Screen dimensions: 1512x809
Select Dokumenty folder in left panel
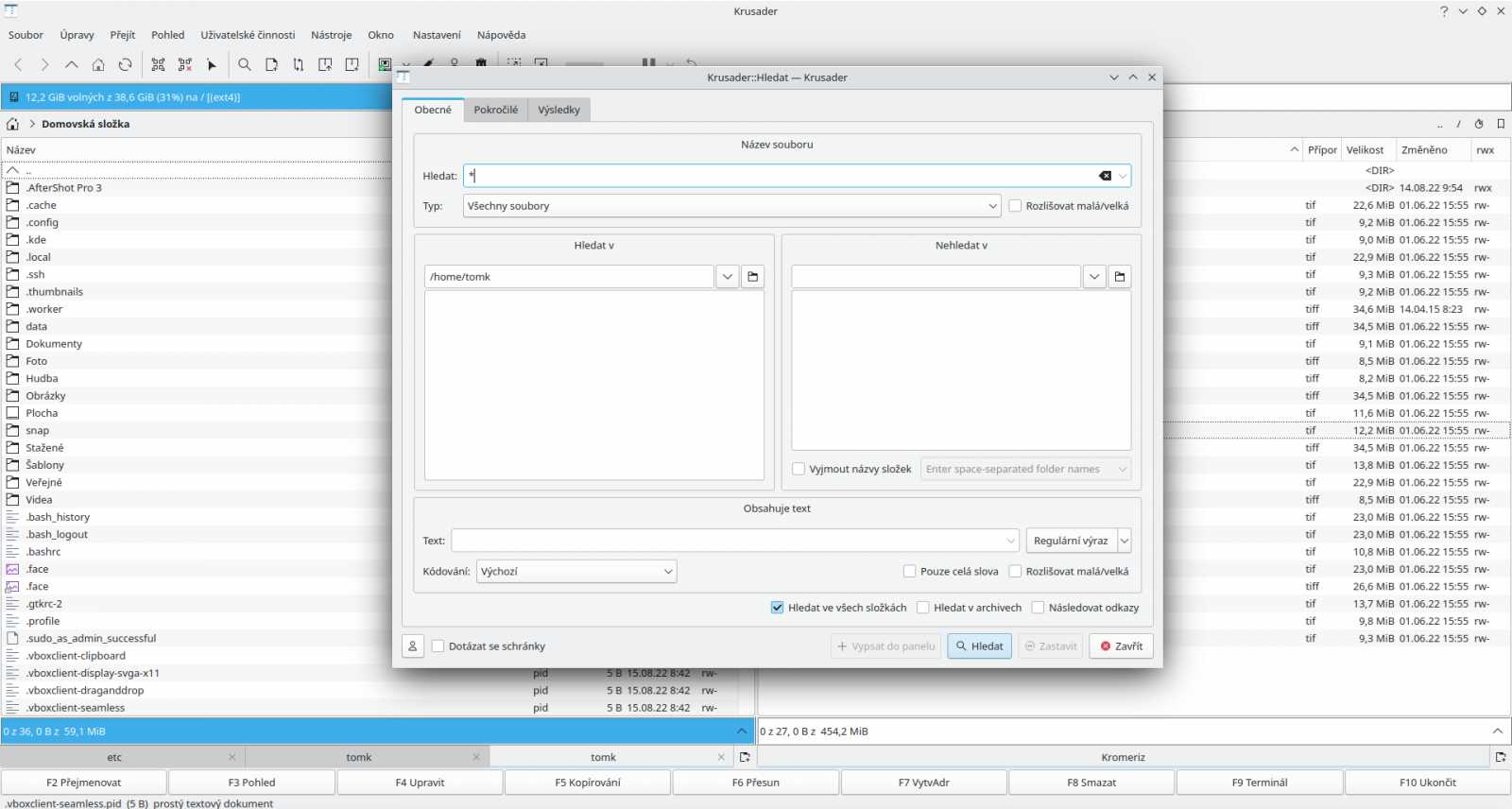54,344
